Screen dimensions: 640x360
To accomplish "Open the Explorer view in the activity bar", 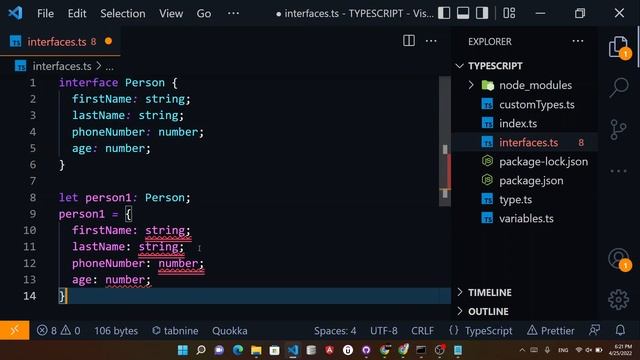I will point(618,47).
